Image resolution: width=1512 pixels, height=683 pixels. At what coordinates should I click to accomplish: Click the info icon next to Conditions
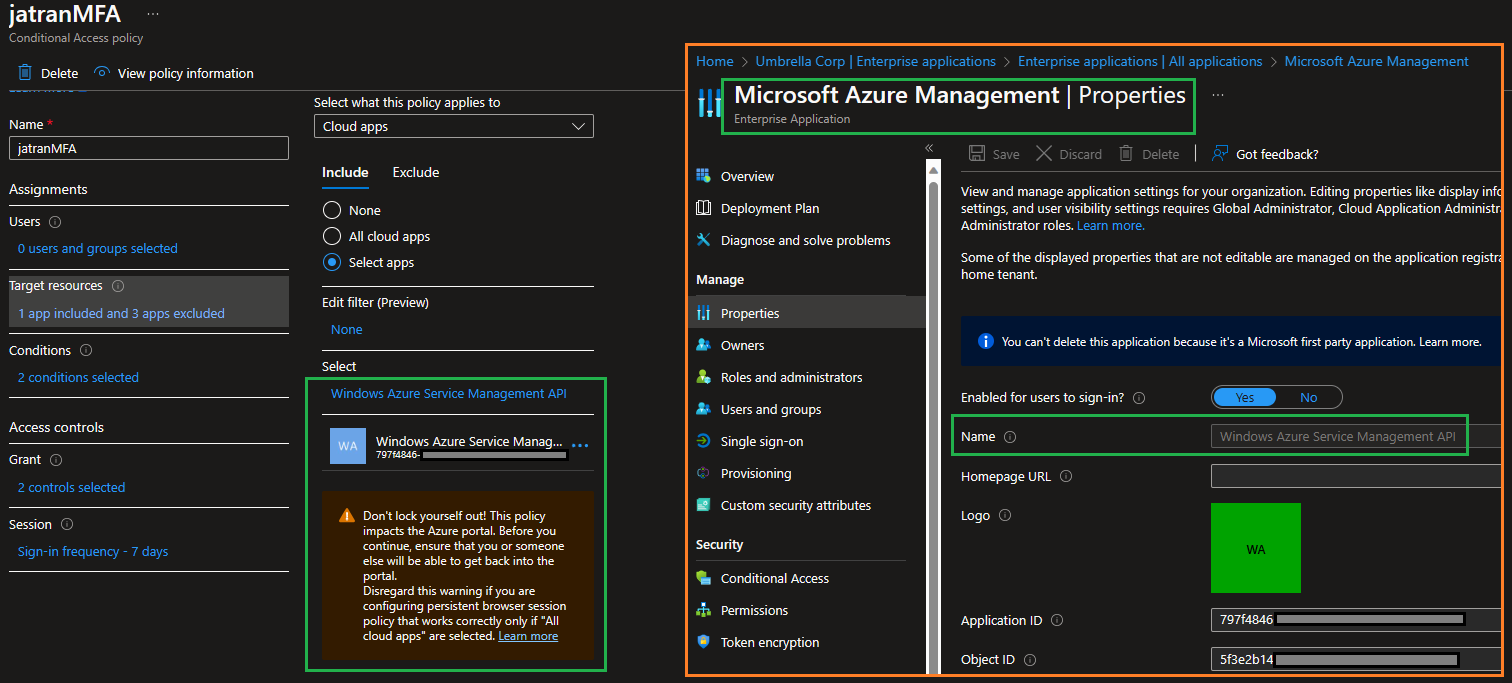(x=86, y=351)
